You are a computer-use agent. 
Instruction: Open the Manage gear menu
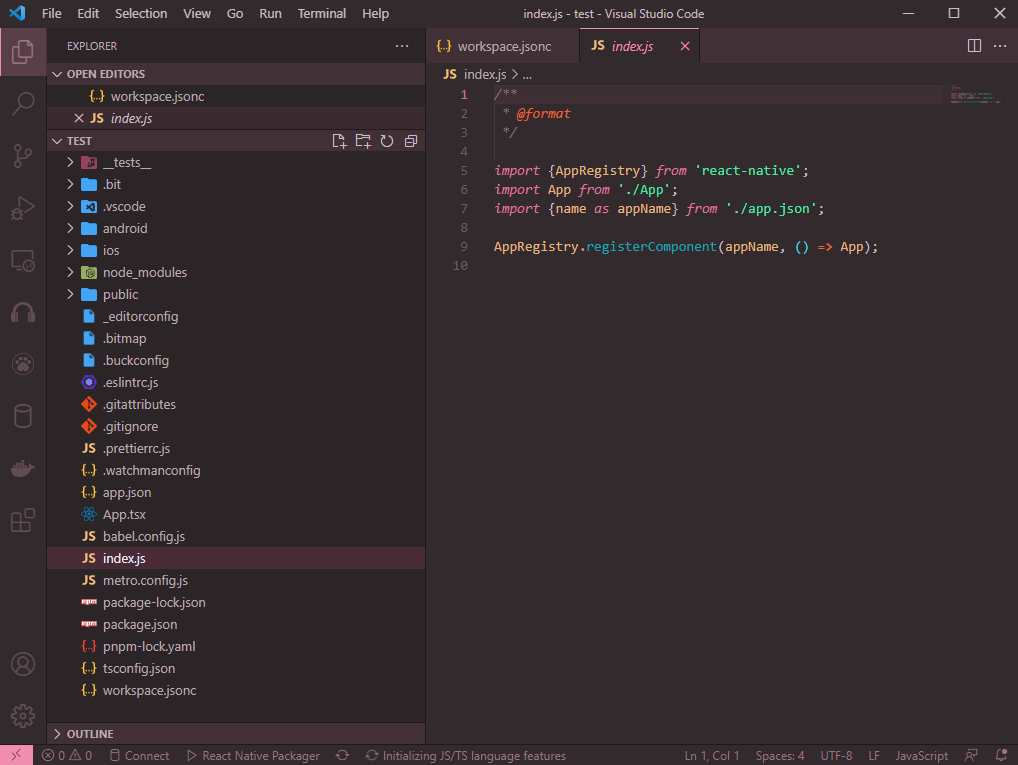point(23,716)
